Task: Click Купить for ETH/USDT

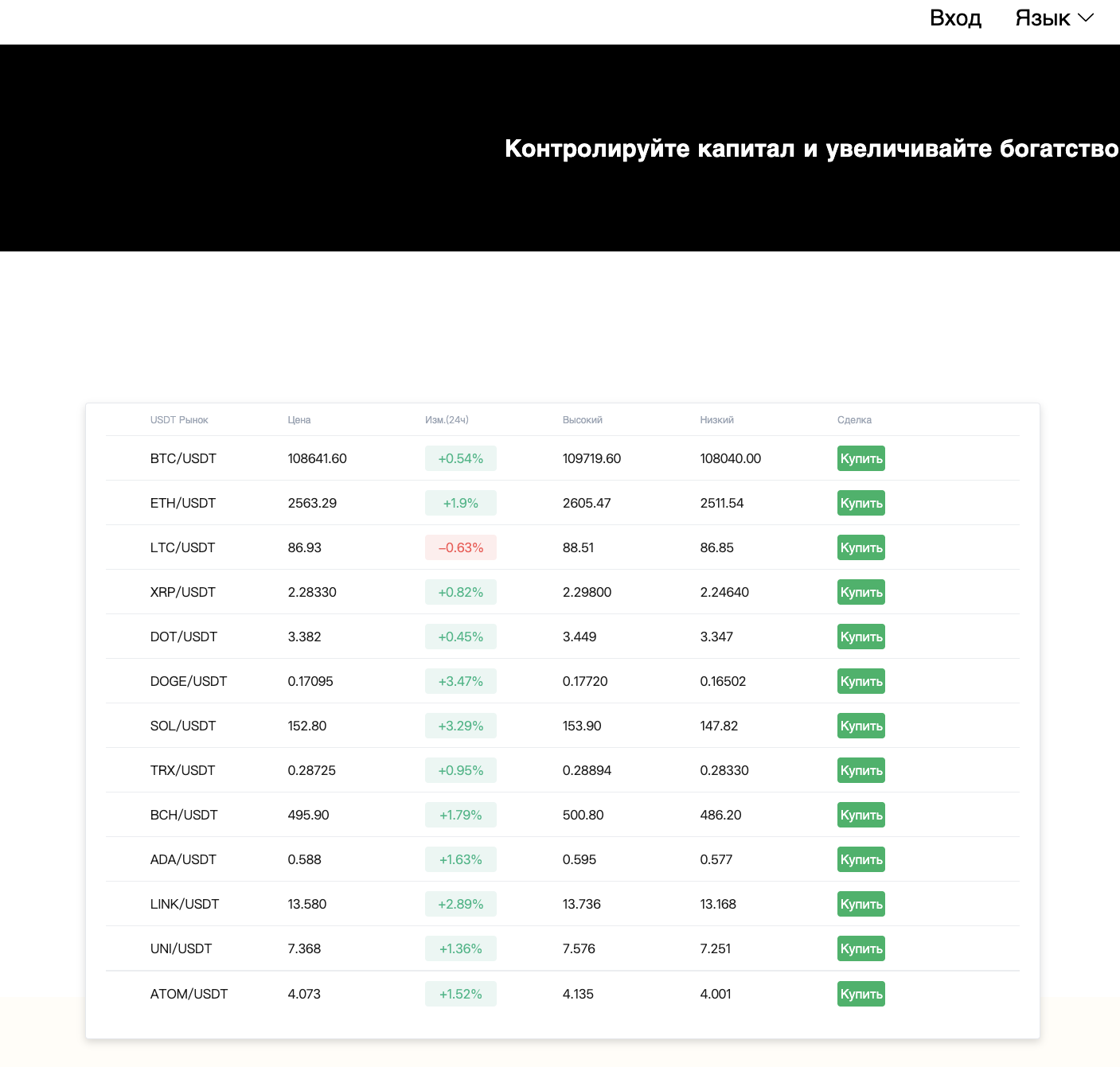Action: 861,503
